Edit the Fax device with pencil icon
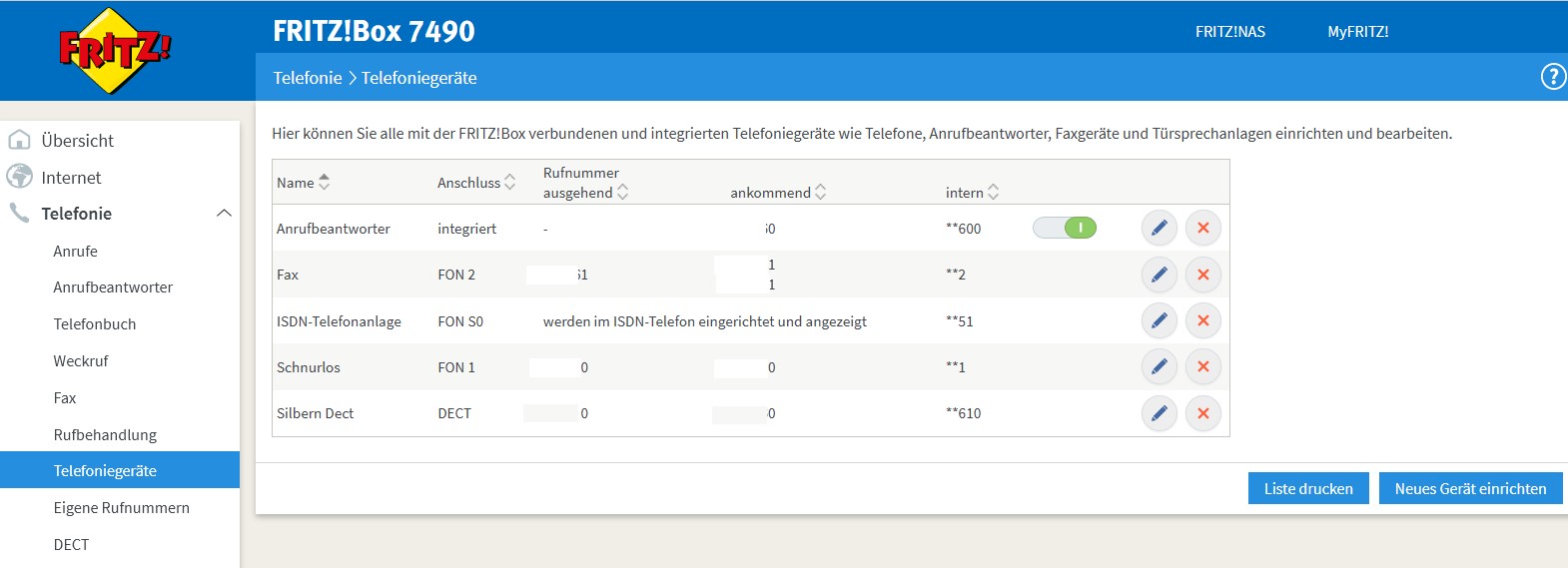1568x568 pixels. [1159, 275]
